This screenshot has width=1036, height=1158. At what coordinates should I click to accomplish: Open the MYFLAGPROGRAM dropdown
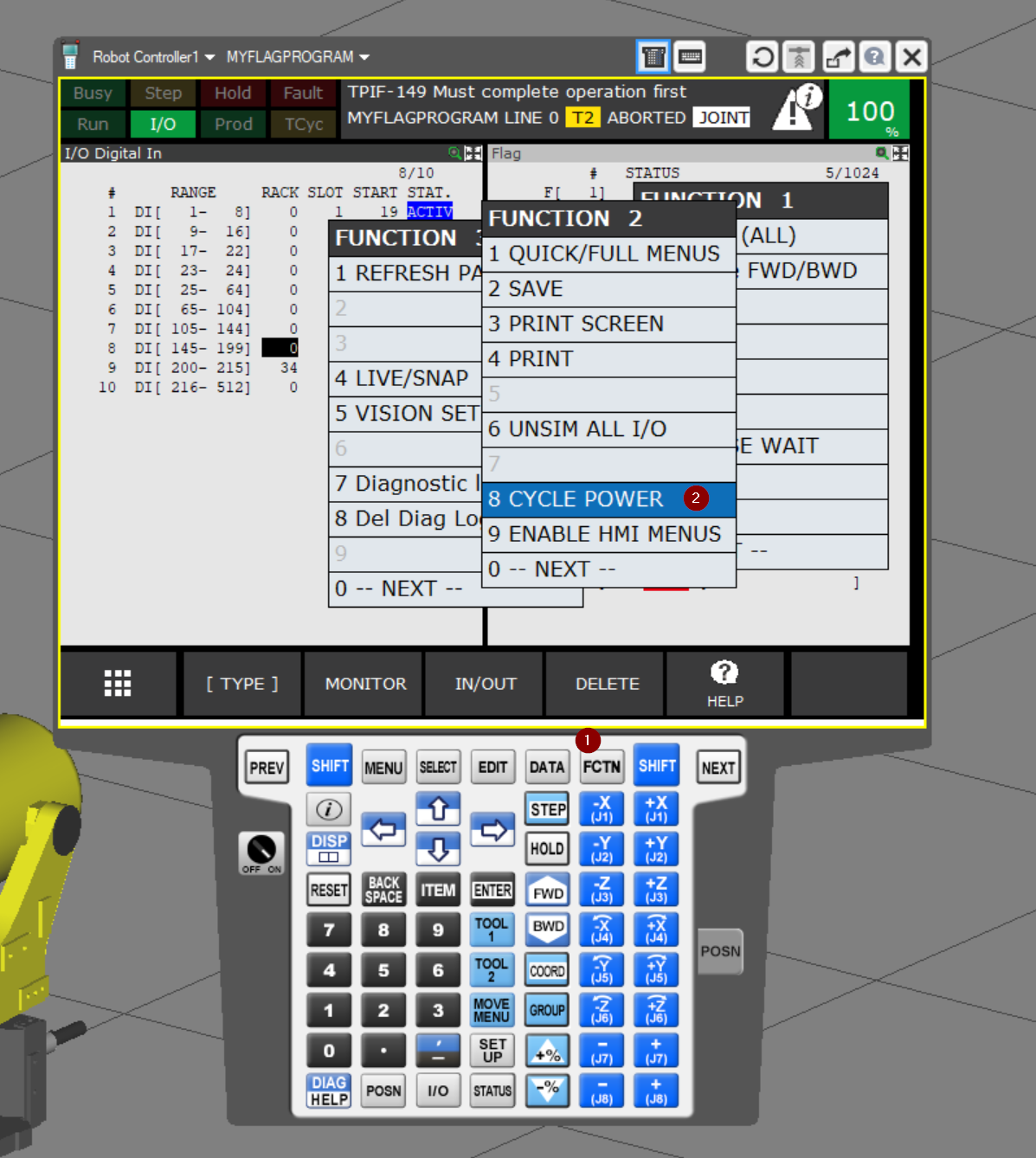pyautogui.click(x=298, y=57)
